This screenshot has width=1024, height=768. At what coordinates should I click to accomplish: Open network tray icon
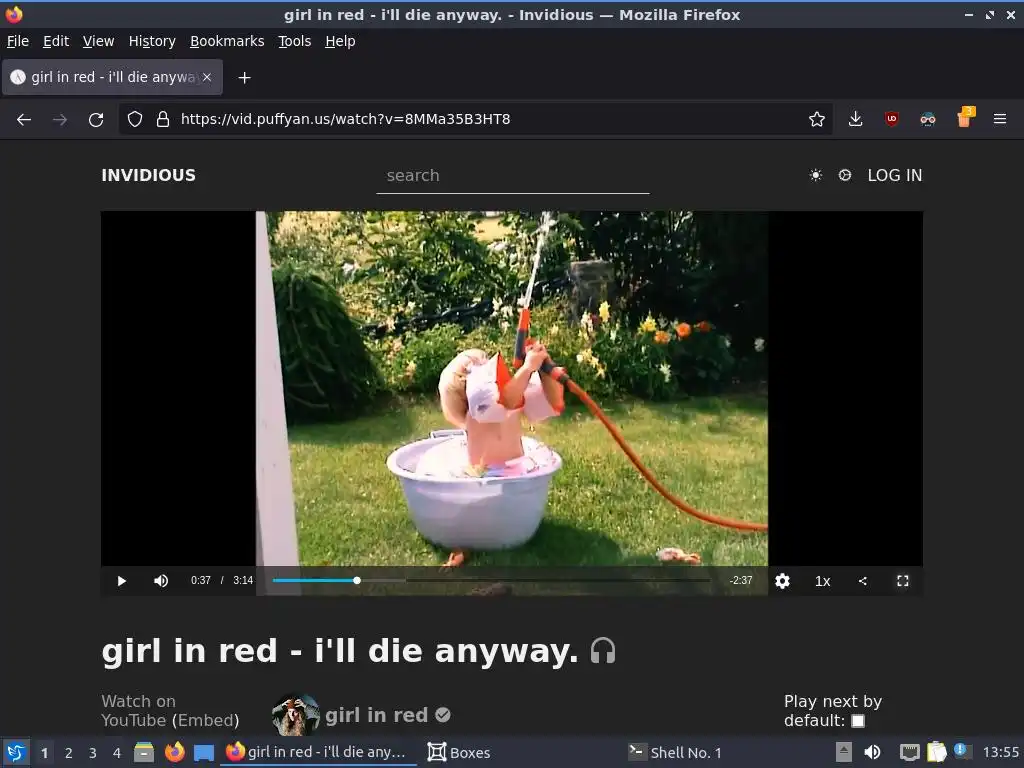pos(909,752)
